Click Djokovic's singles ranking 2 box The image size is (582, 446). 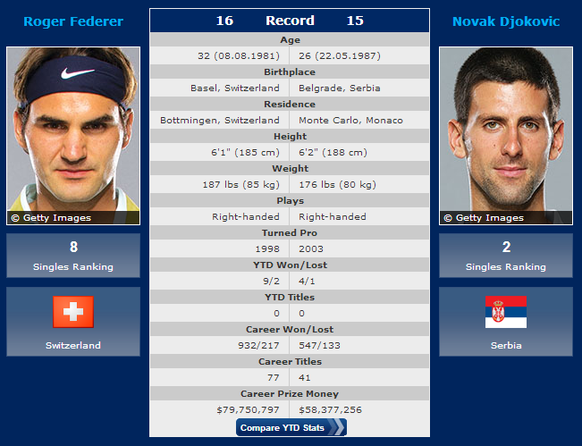[506, 255]
